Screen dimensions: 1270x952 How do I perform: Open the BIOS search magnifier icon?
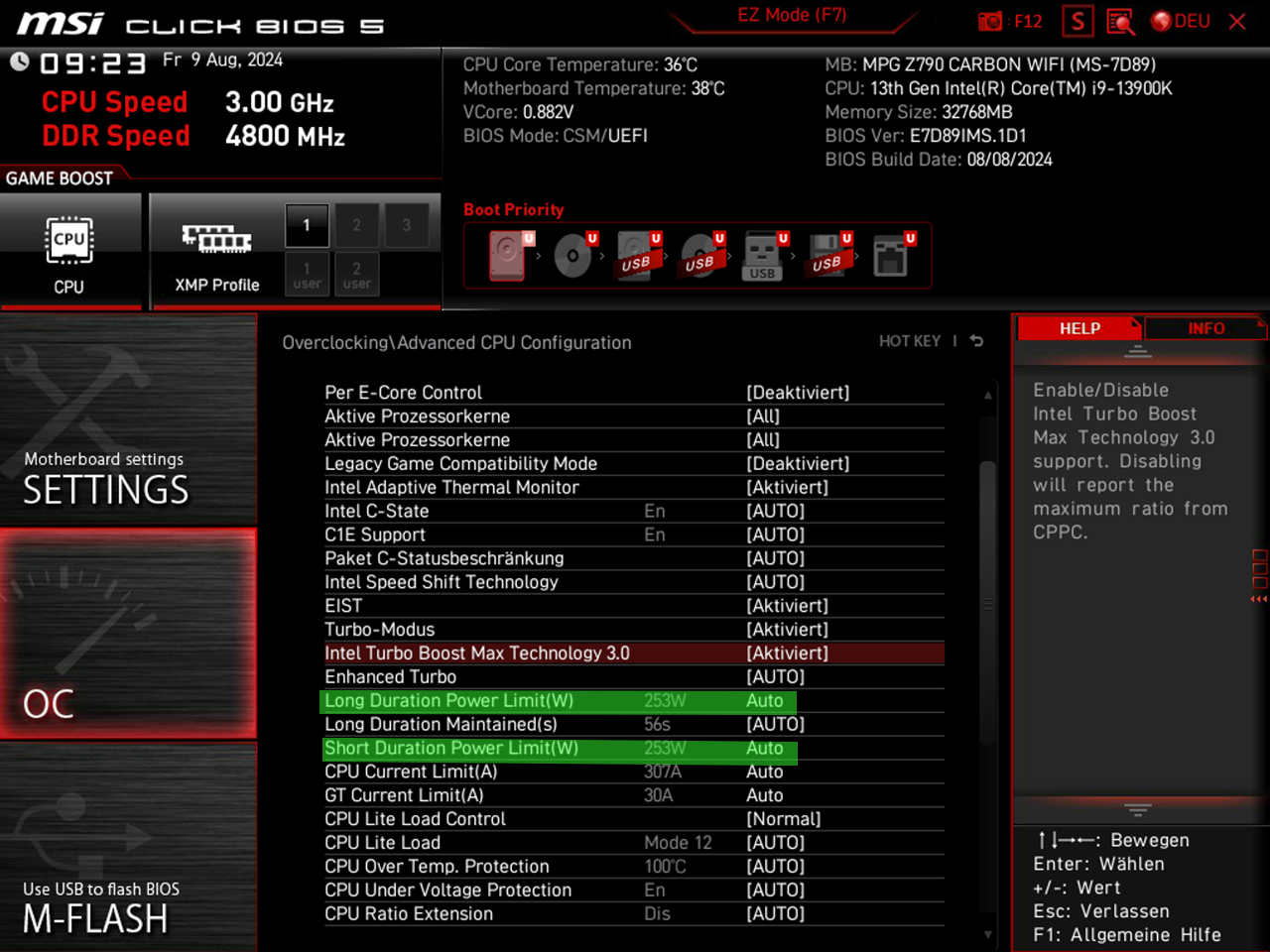point(1120,21)
